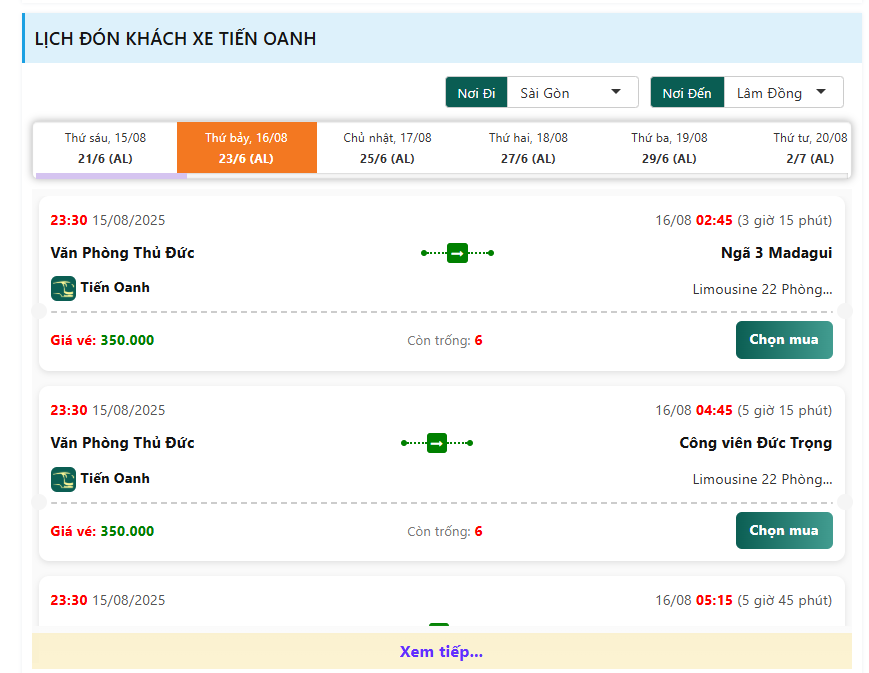Click Tiến Oanh logo in second trip card
Image resolution: width=869 pixels, height=673 pixels.
pyautogui.click(x=63, y=479)
